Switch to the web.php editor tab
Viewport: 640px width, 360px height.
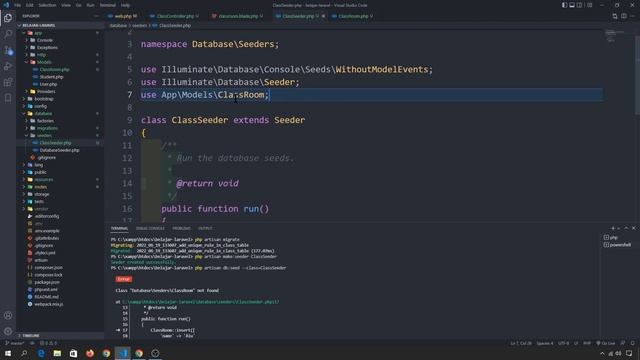[123, 16]
